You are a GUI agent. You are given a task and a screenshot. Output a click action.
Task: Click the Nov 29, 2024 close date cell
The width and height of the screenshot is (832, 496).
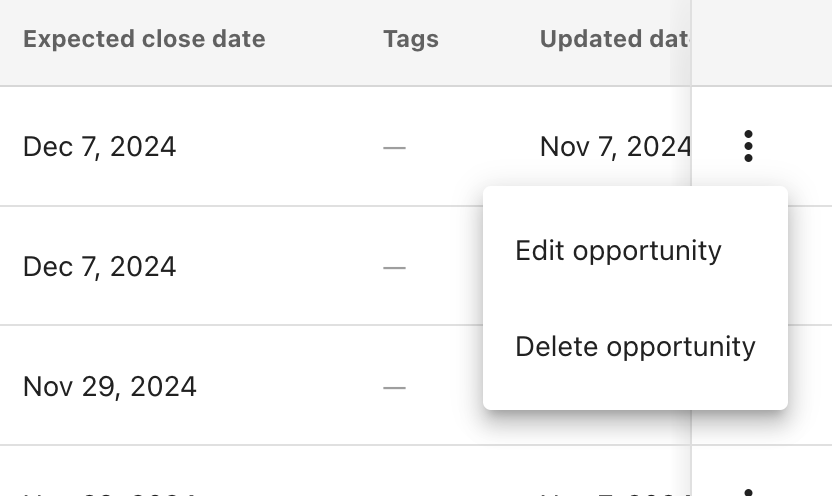click(110, 386)
